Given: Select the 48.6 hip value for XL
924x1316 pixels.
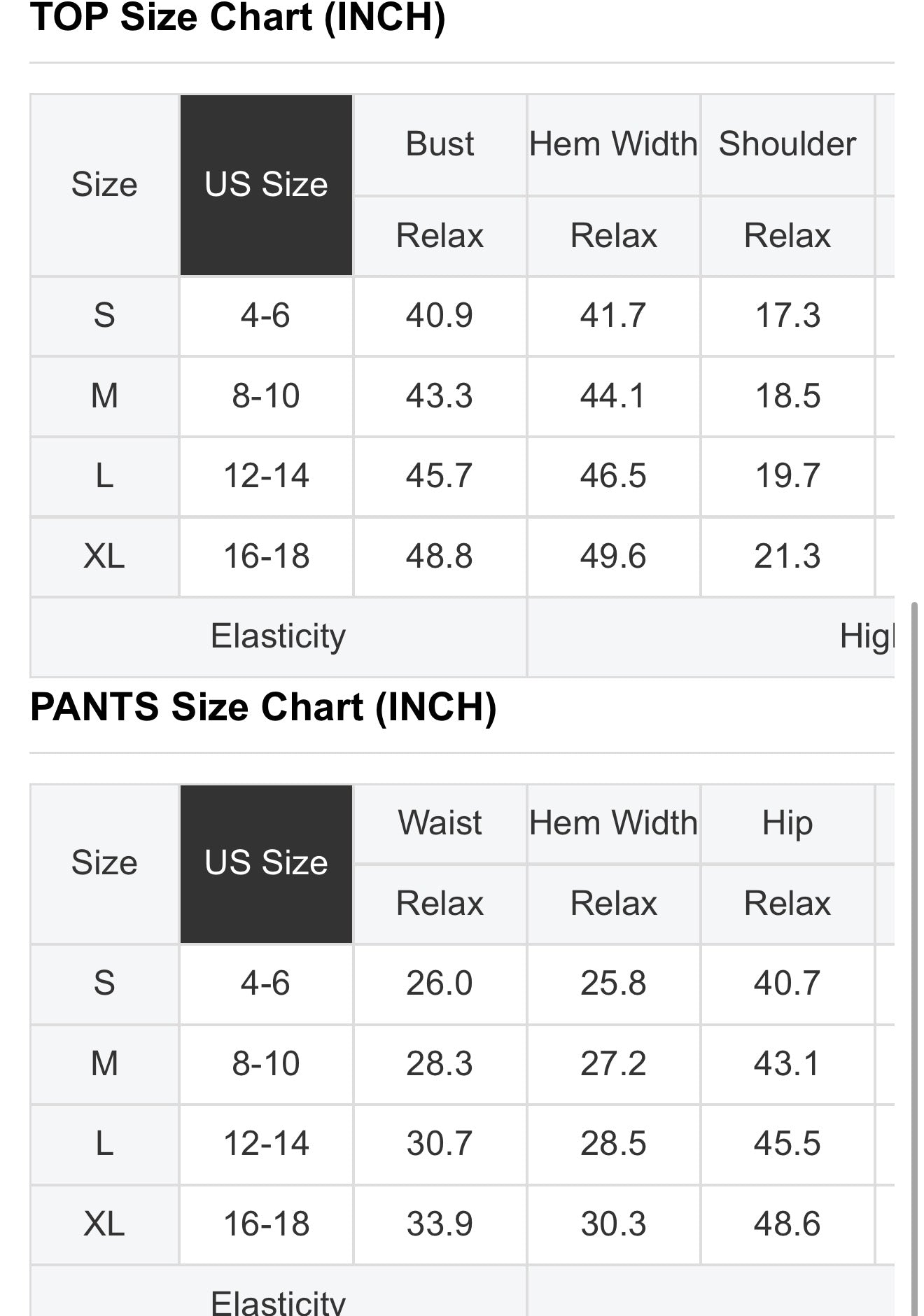Looking at the screenshot, I should [787, 1224].
